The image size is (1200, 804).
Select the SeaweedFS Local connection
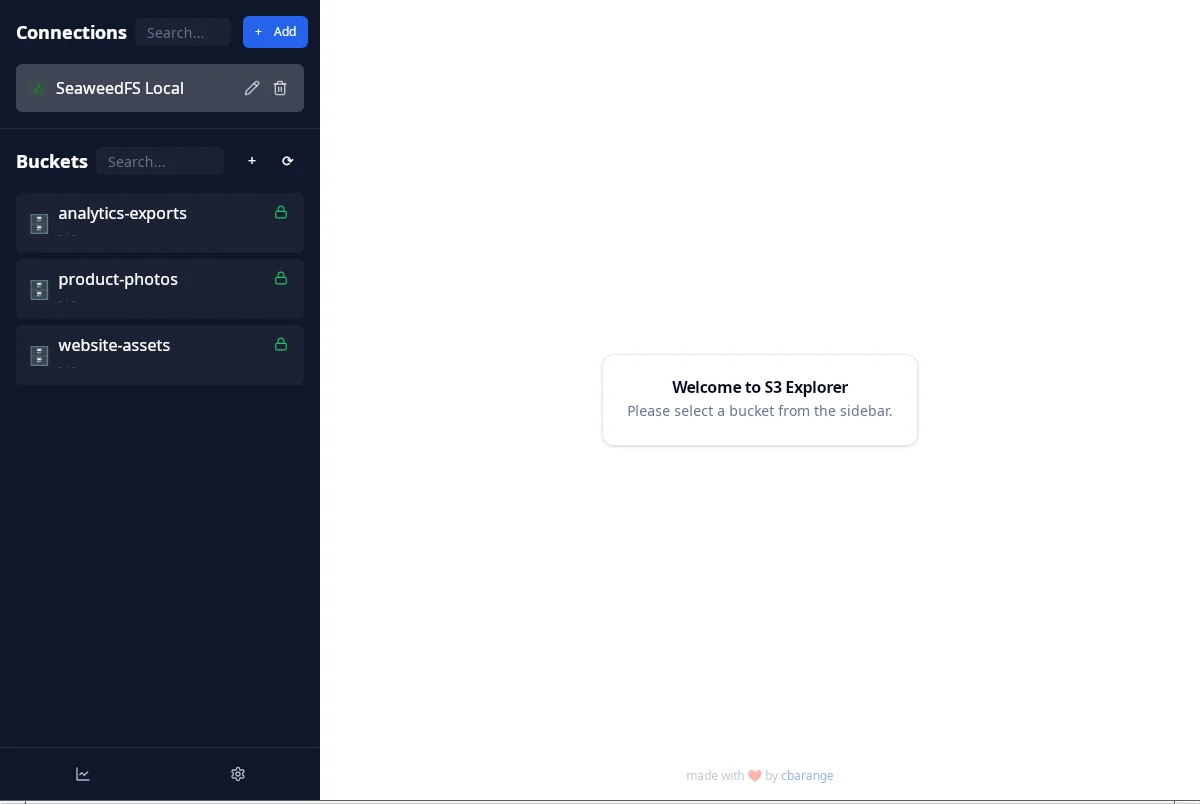160,88
